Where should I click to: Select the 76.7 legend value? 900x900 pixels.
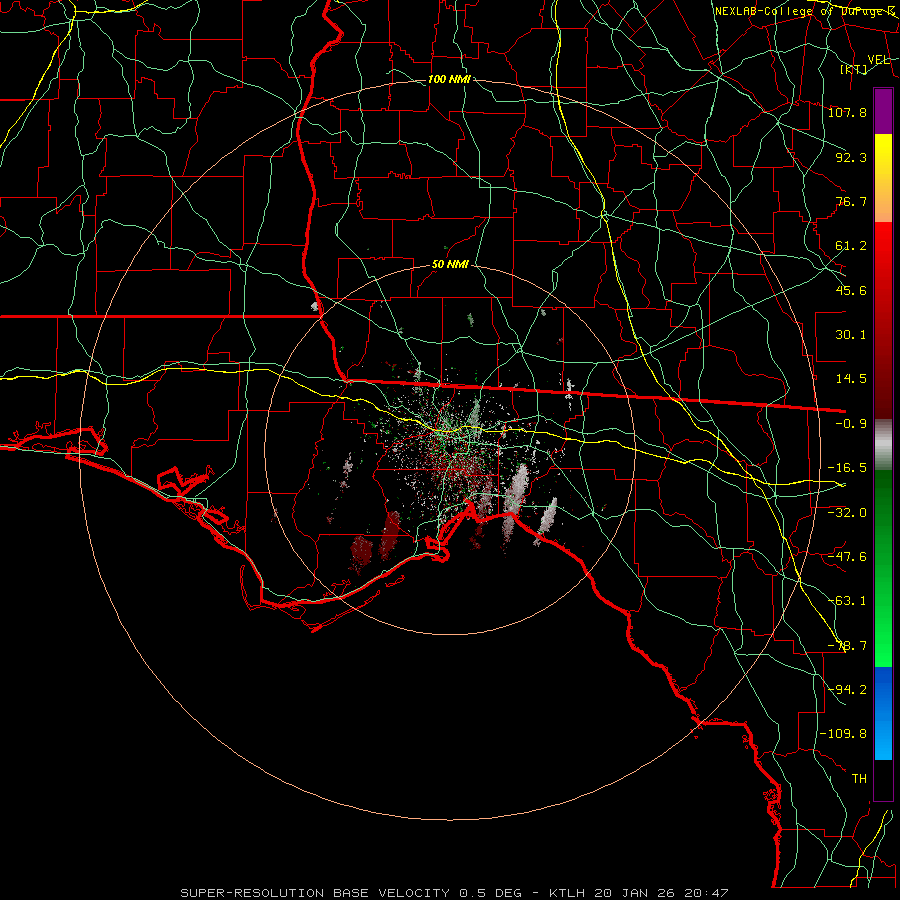pos(851,201)
